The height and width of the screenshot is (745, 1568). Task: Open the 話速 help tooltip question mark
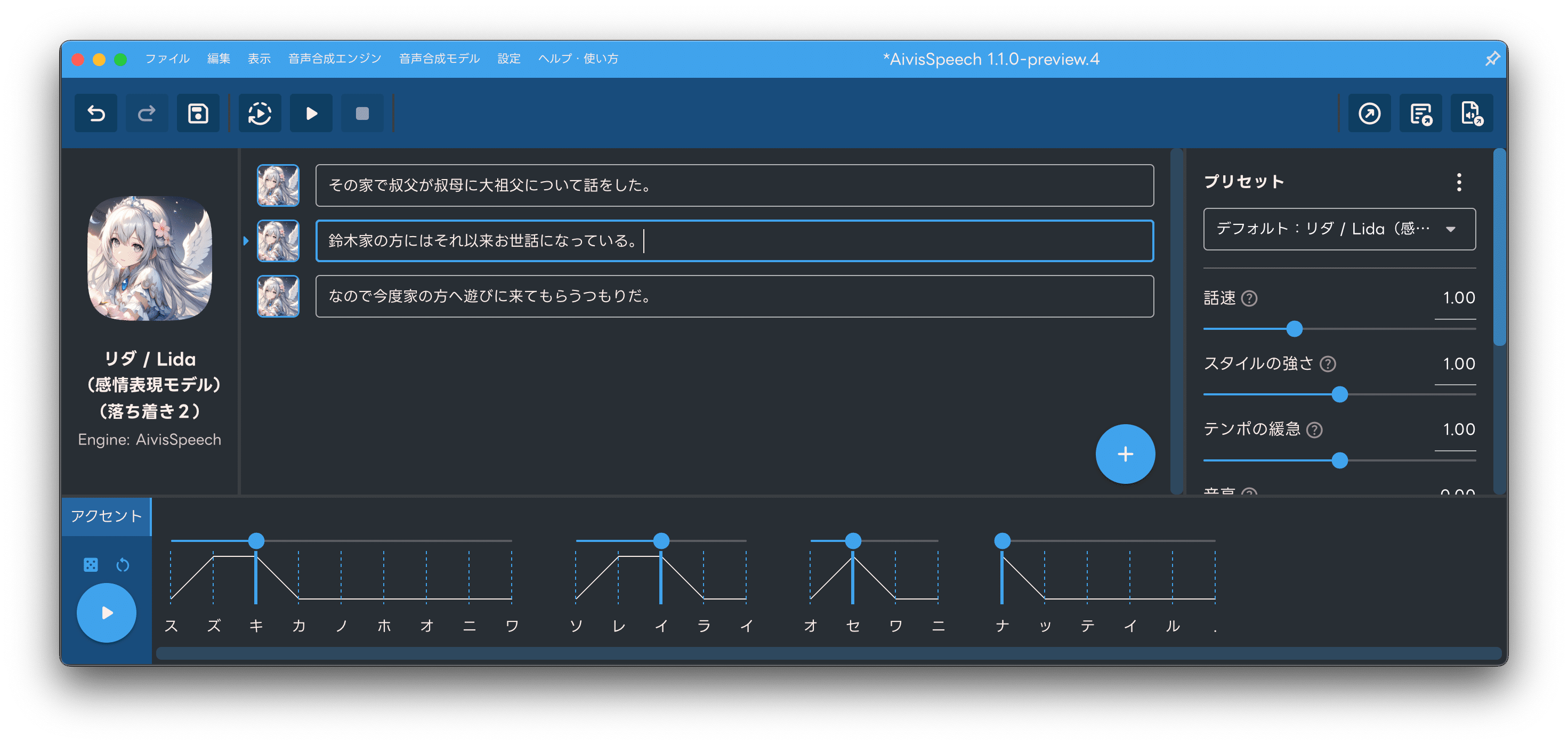[1250, 298]
